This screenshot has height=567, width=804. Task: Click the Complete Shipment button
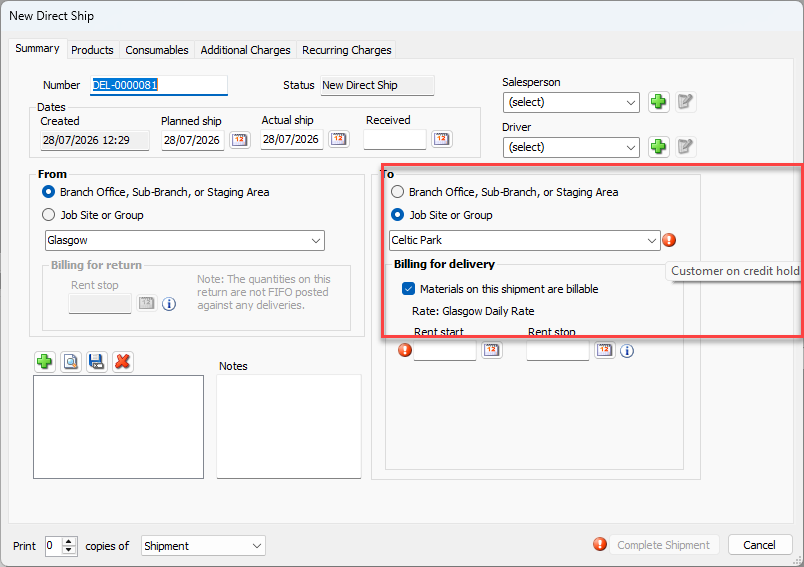click(x=664, y=545)
